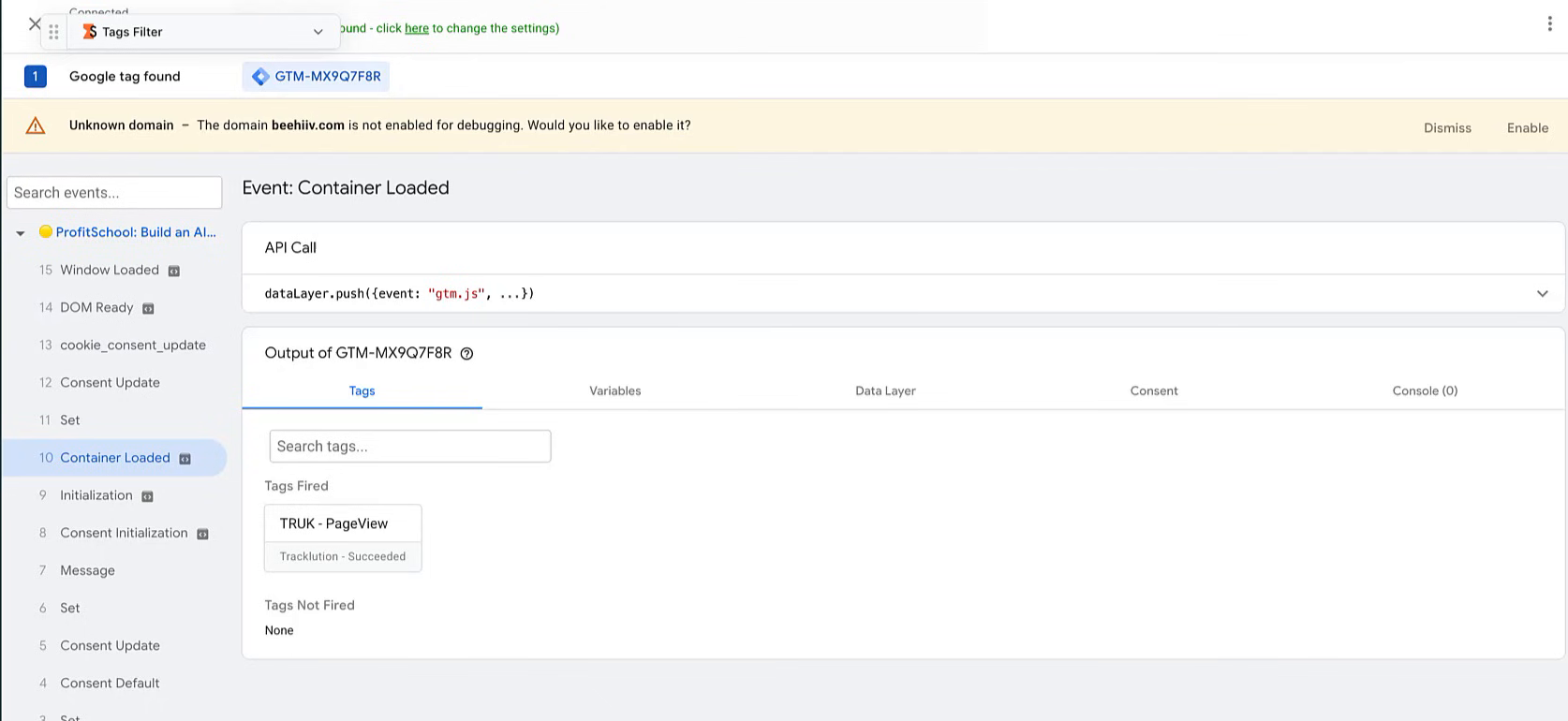Click the icon beside Container Loaded

185,459
